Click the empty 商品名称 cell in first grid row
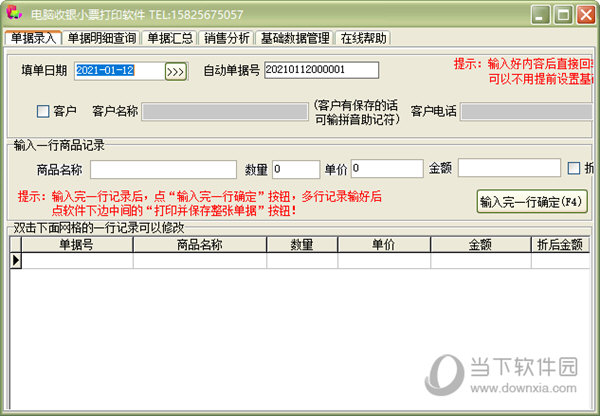The image size is (600, 416). pyautogui.click(x=200, y=261)
